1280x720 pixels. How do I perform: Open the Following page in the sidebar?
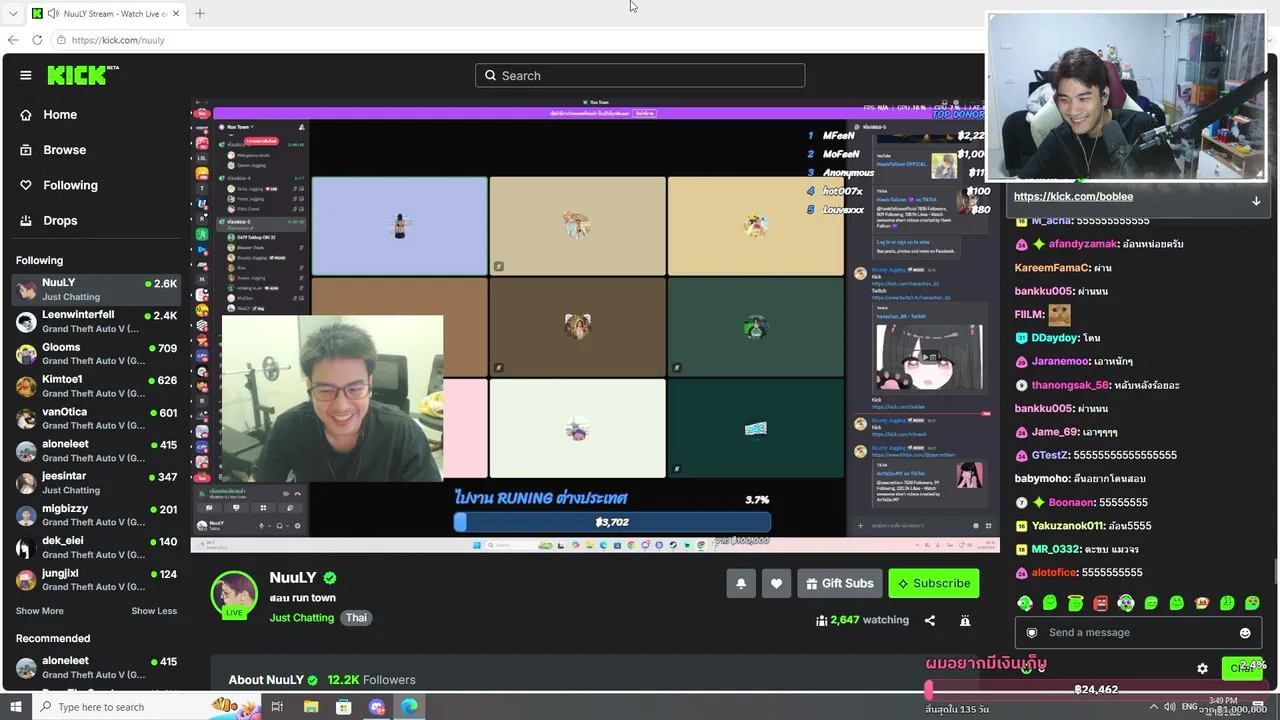pyautogui.click(x=70, y=185)
